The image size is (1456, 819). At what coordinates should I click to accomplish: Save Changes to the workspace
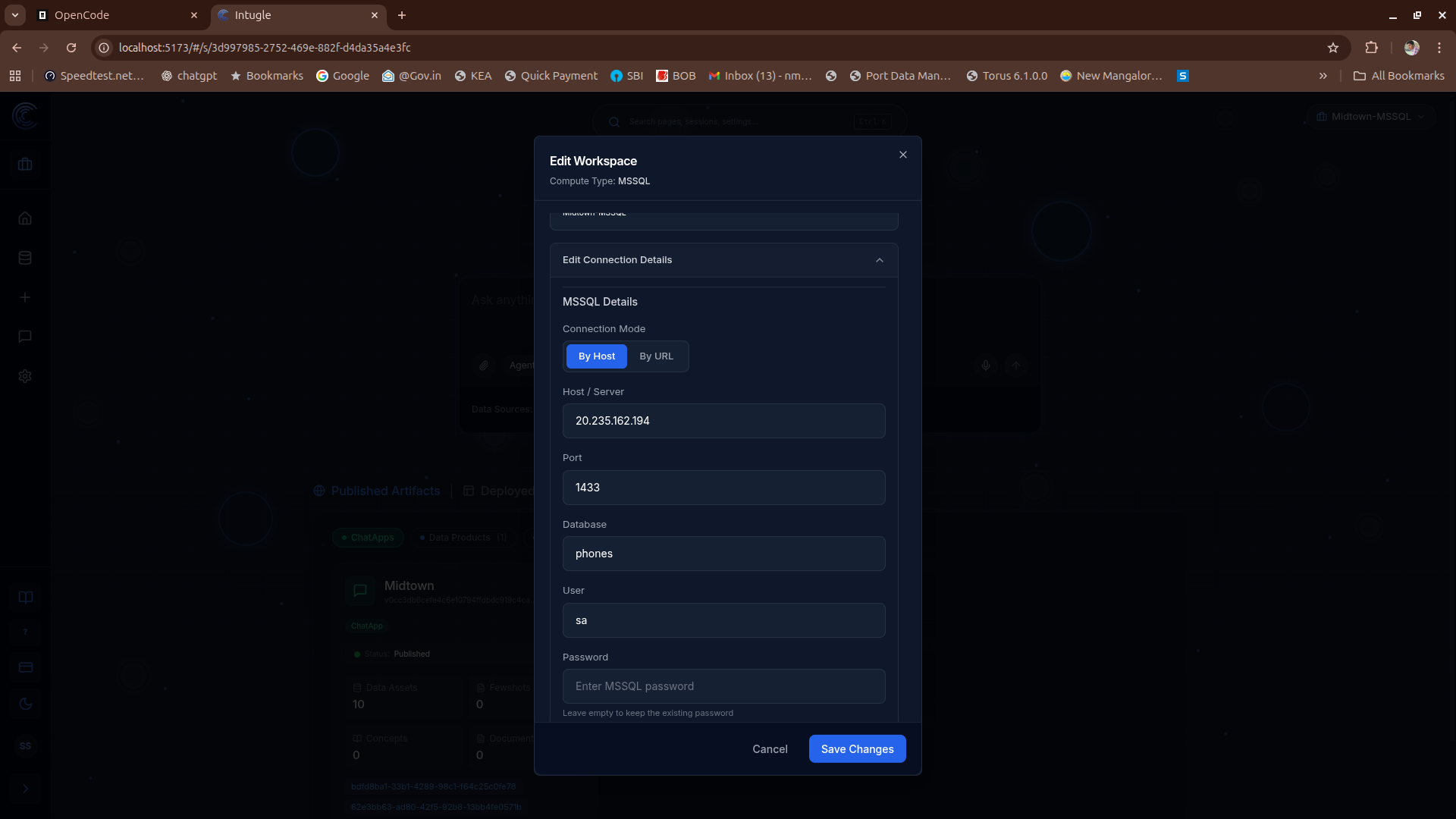pyautogui.click(x=857, y=749)
